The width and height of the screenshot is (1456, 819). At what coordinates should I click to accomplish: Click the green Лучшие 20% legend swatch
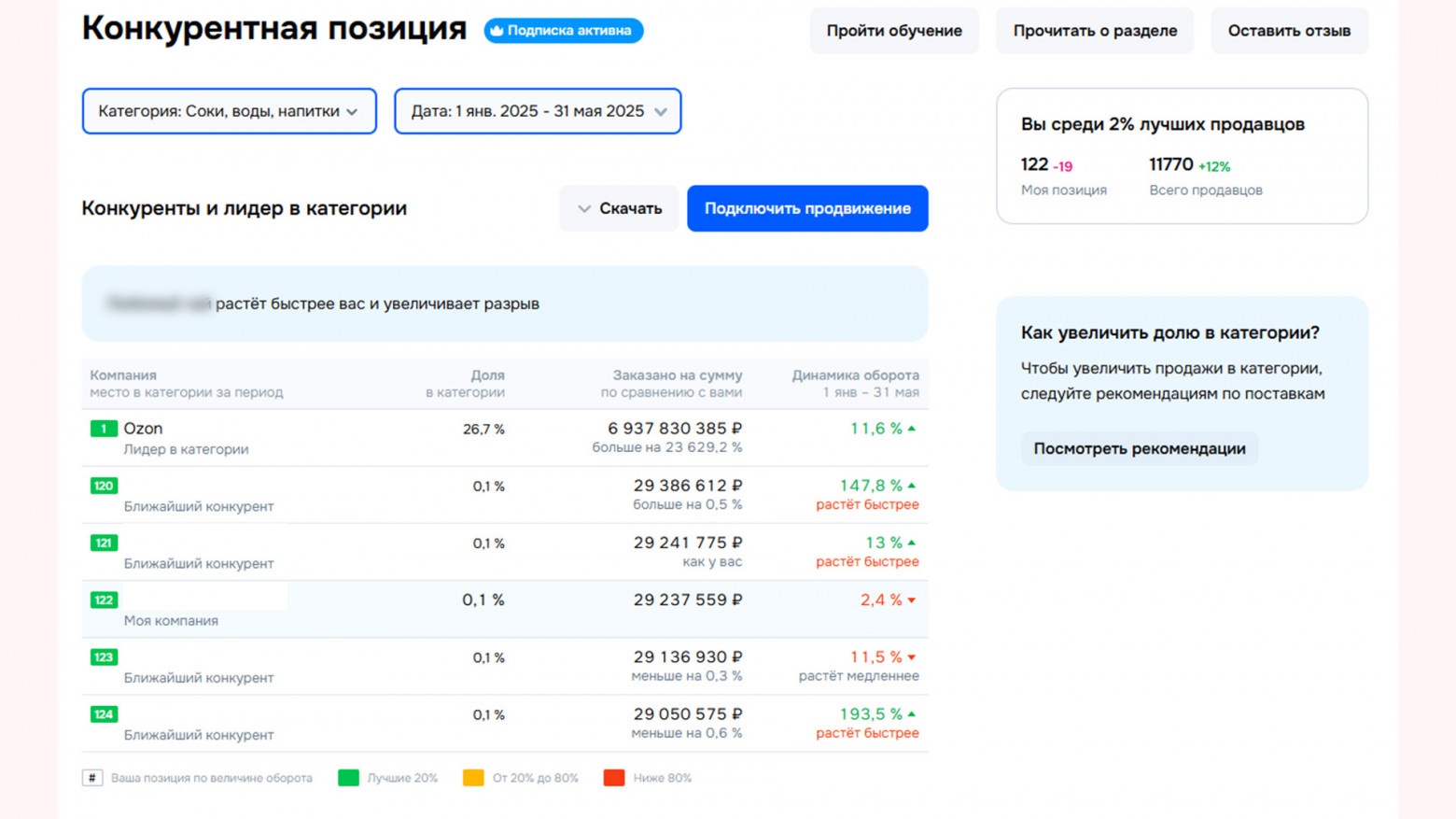tap(348, 778)
